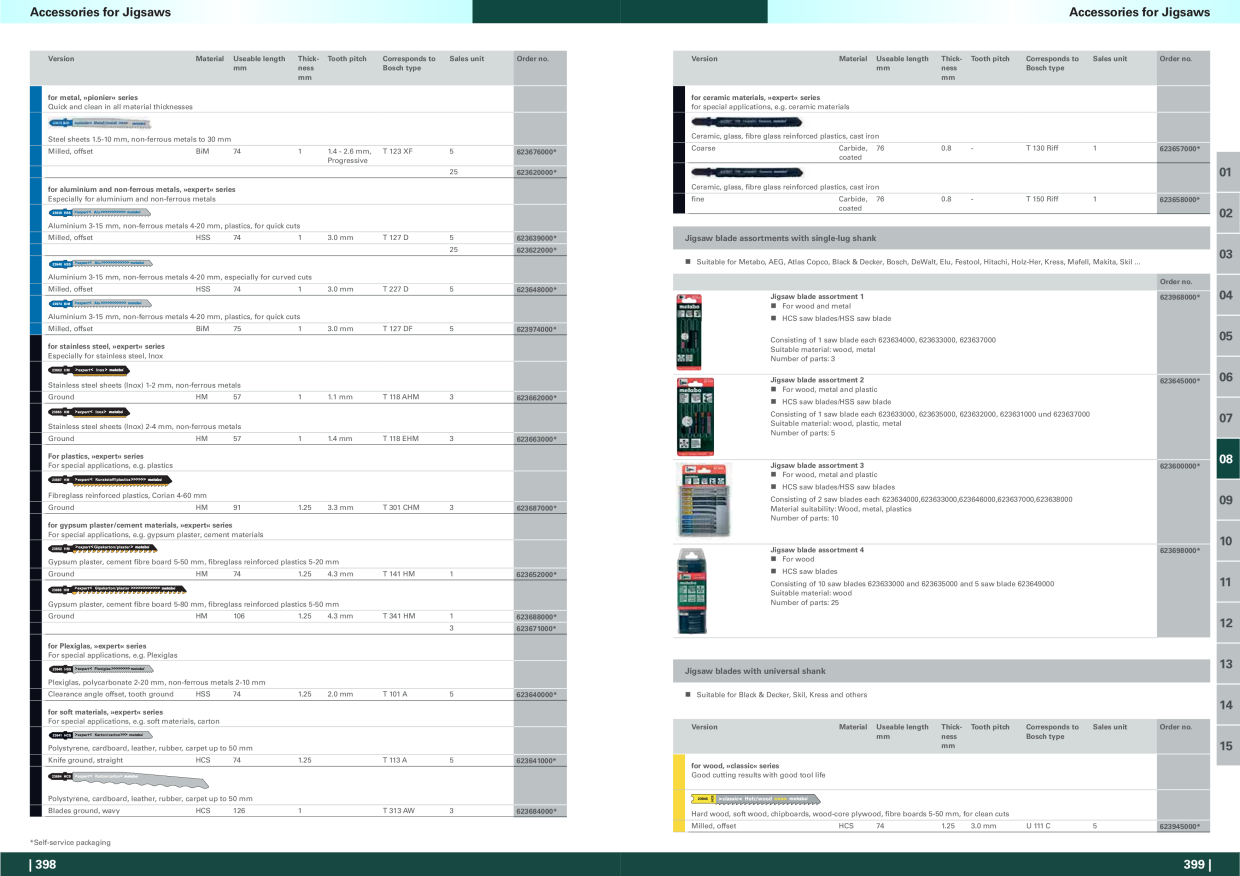1240x876 pixels.
Task: Click the gypsum blade image for 5-80 mm plaster
Action: coord(117,589)
